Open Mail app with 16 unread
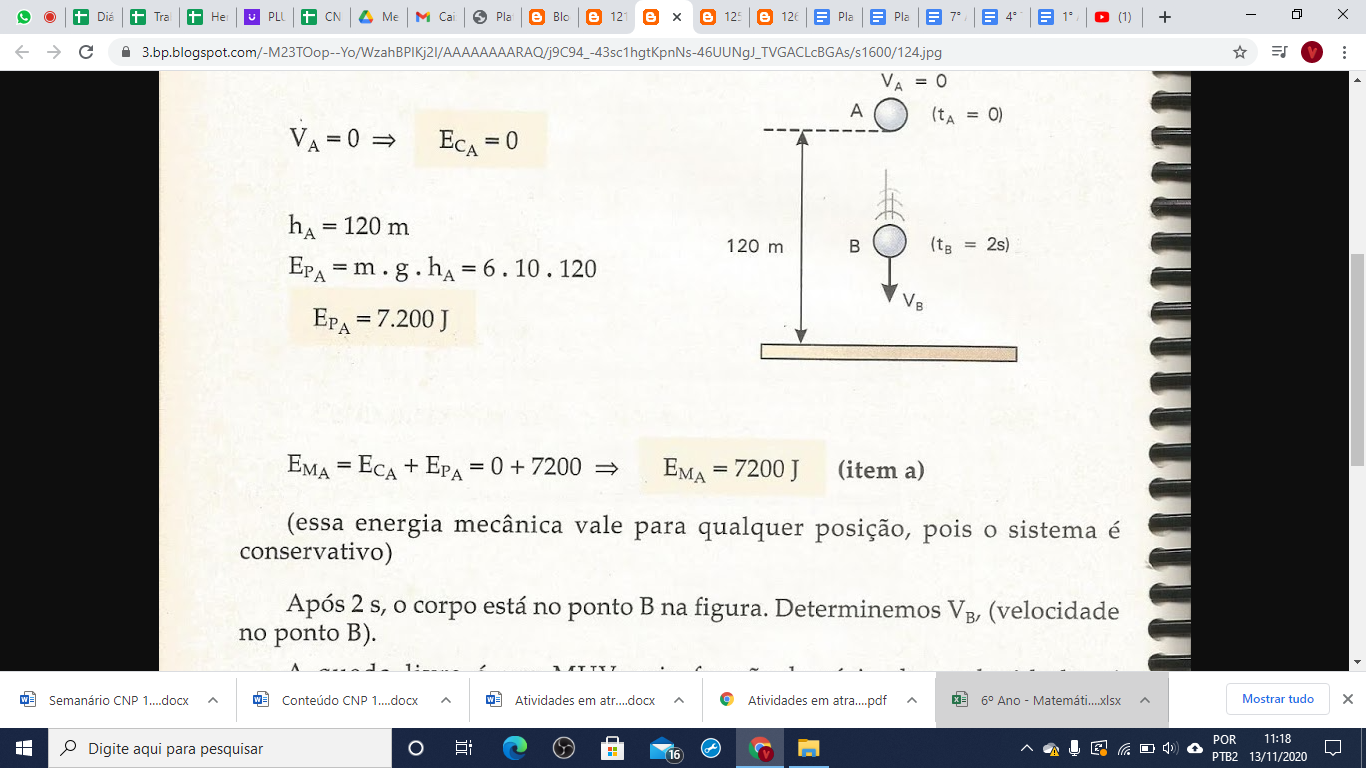Image resolution: width=1366 pixels, height=768 pixels. pos(664,749)
